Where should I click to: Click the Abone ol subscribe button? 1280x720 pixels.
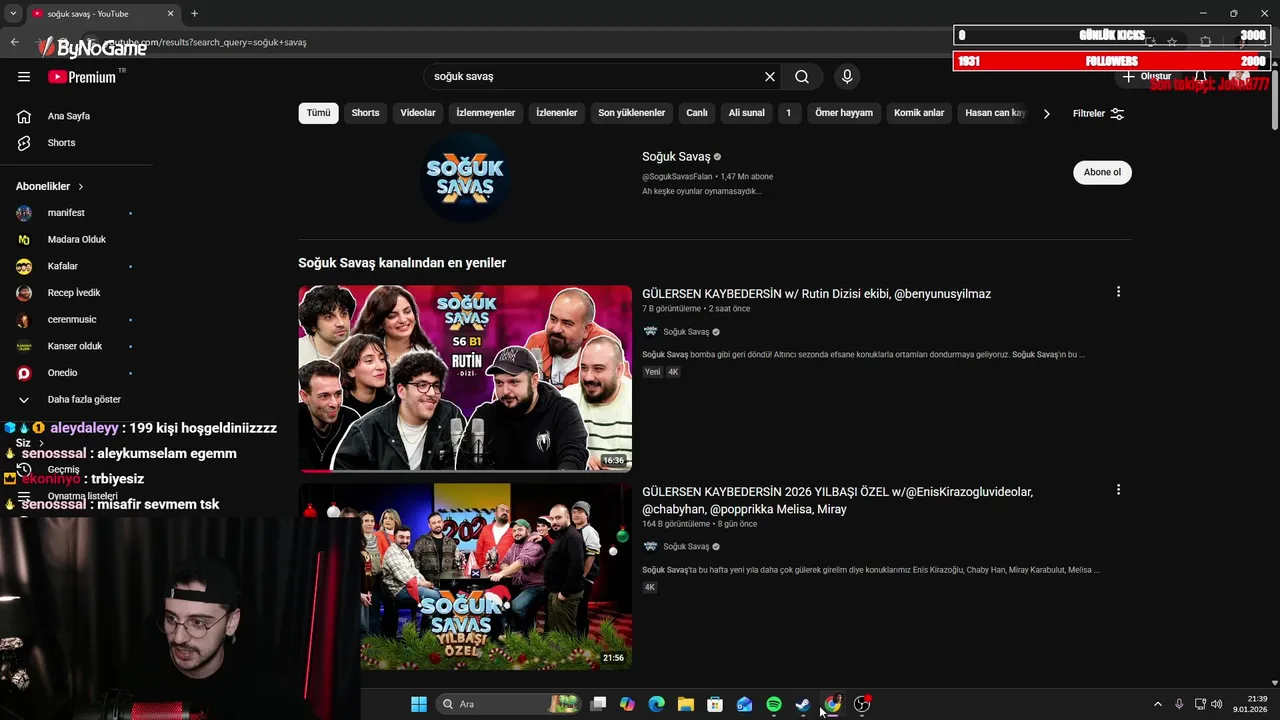1102,172
